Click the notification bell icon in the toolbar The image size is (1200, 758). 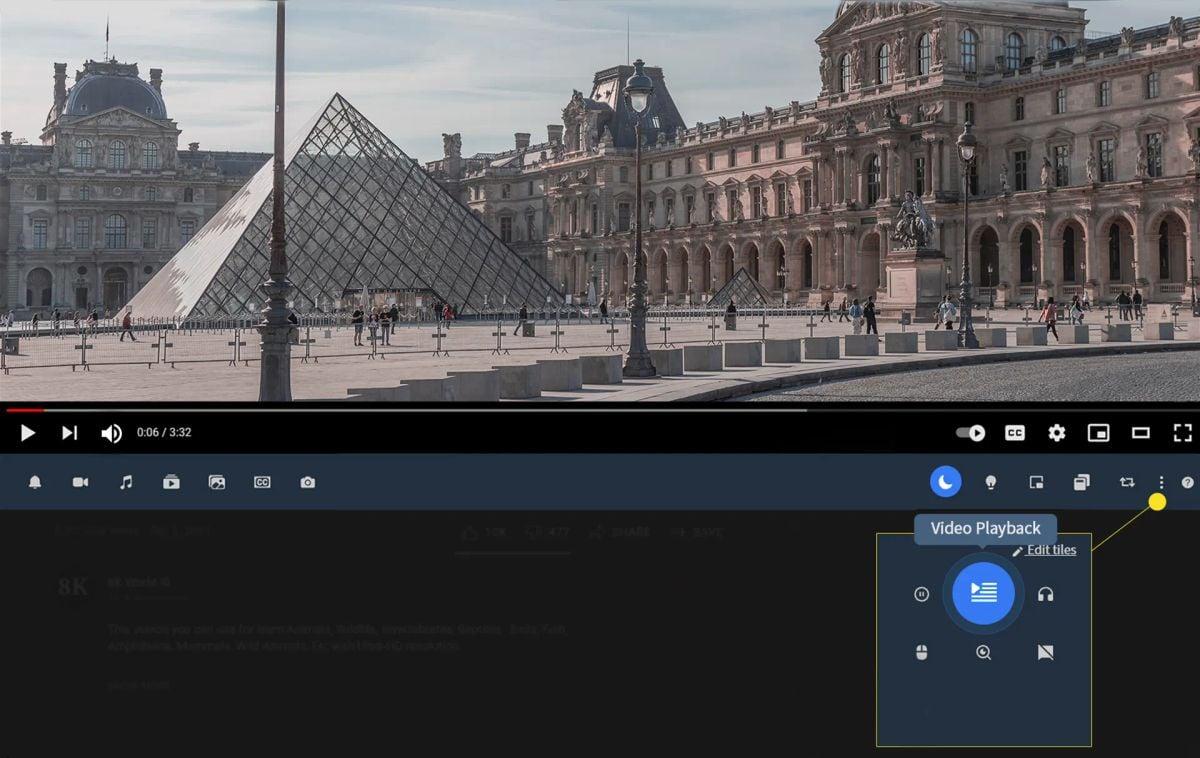click(35, 482)
